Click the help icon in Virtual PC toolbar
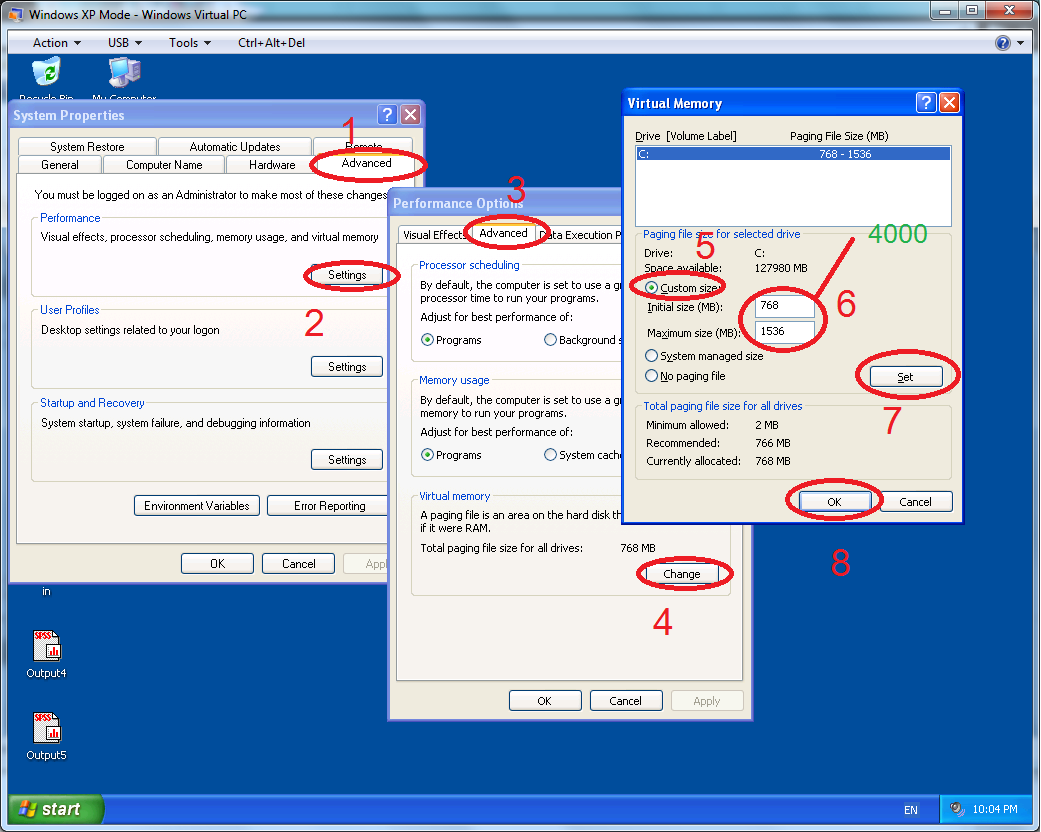 click(x=1002, y=43)
